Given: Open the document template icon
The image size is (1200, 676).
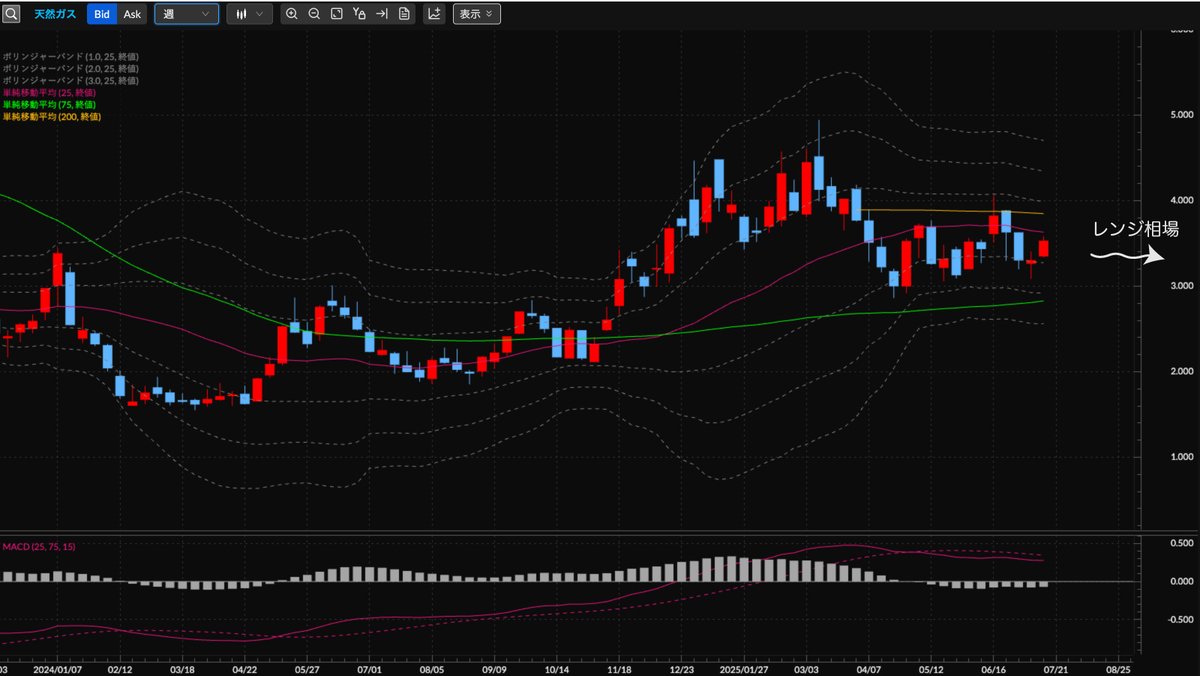Looking at the screenshot, I should click(x=404, y=14).
